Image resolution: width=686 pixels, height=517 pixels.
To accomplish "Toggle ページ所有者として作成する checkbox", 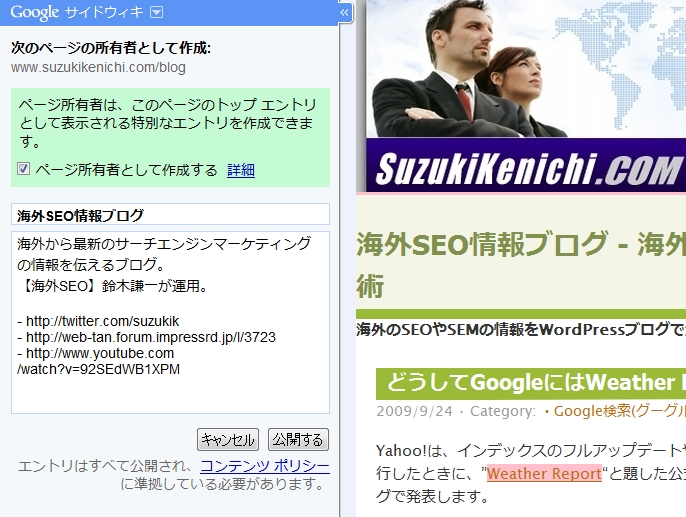I will [x=24, y=168].
